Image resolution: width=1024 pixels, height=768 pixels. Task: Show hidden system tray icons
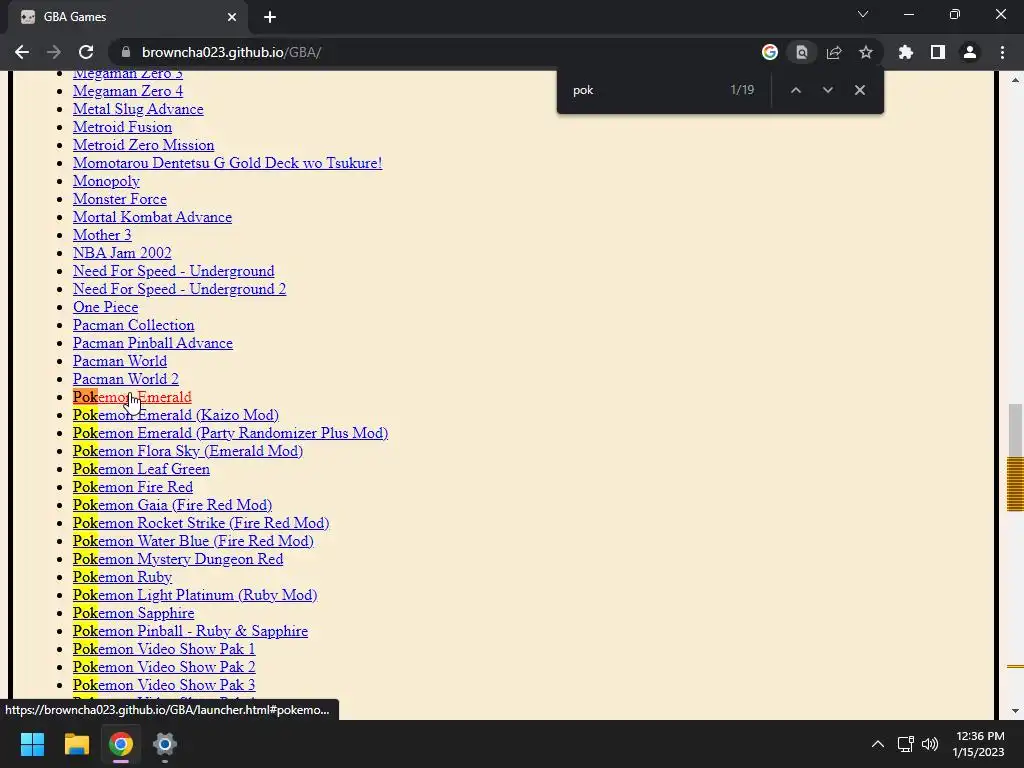(878, 744)
